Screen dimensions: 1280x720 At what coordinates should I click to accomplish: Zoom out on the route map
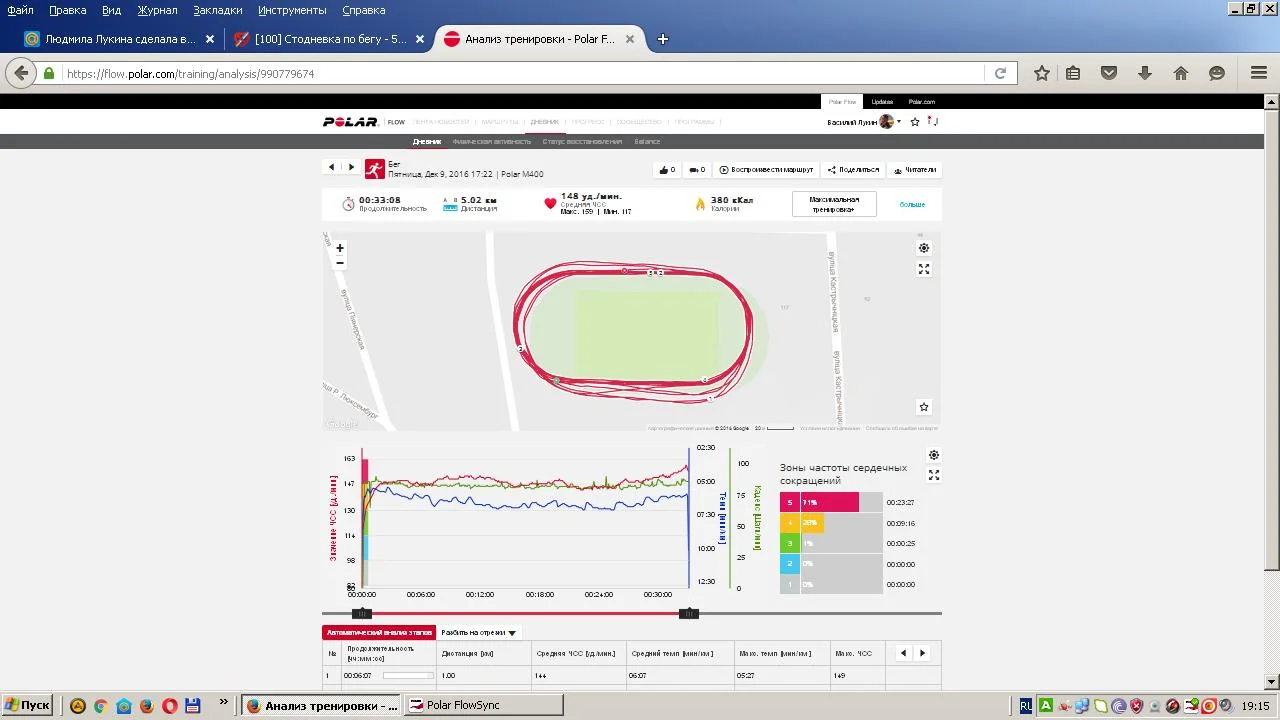pos(340,263)
